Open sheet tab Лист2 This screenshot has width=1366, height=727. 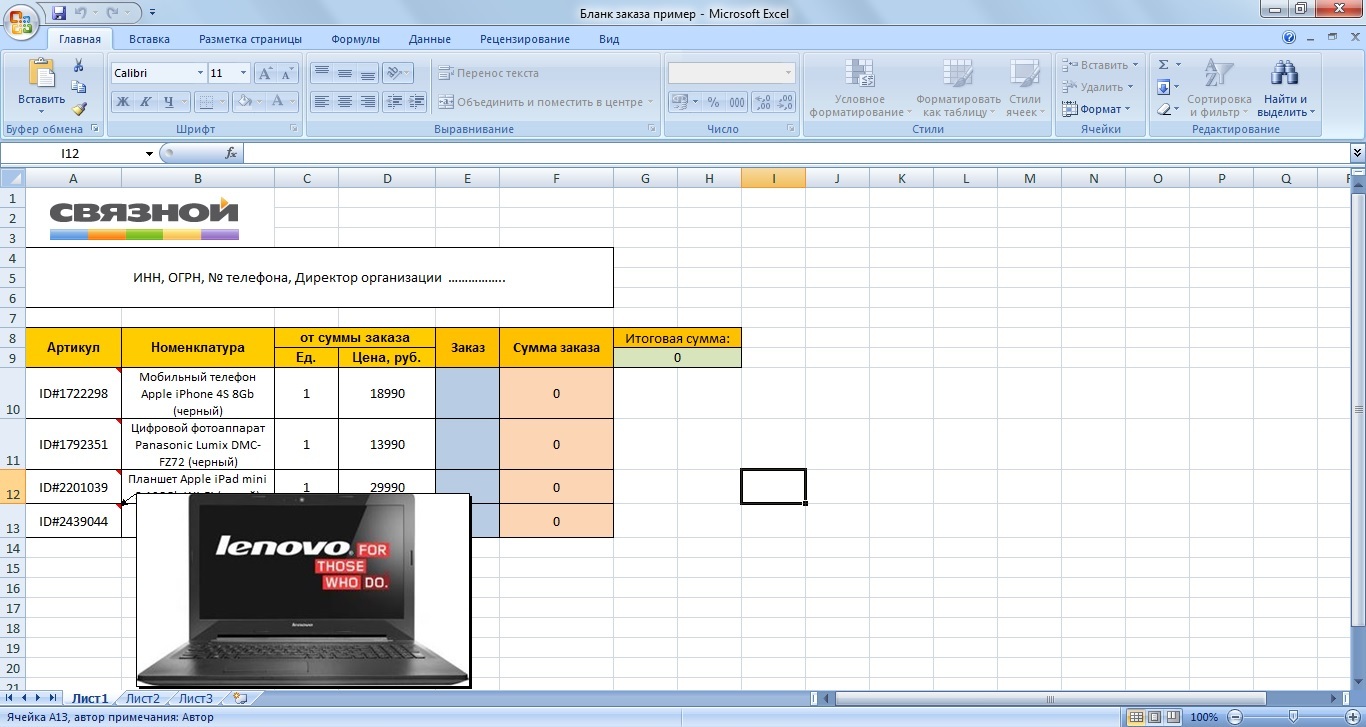tap(143, 698)
